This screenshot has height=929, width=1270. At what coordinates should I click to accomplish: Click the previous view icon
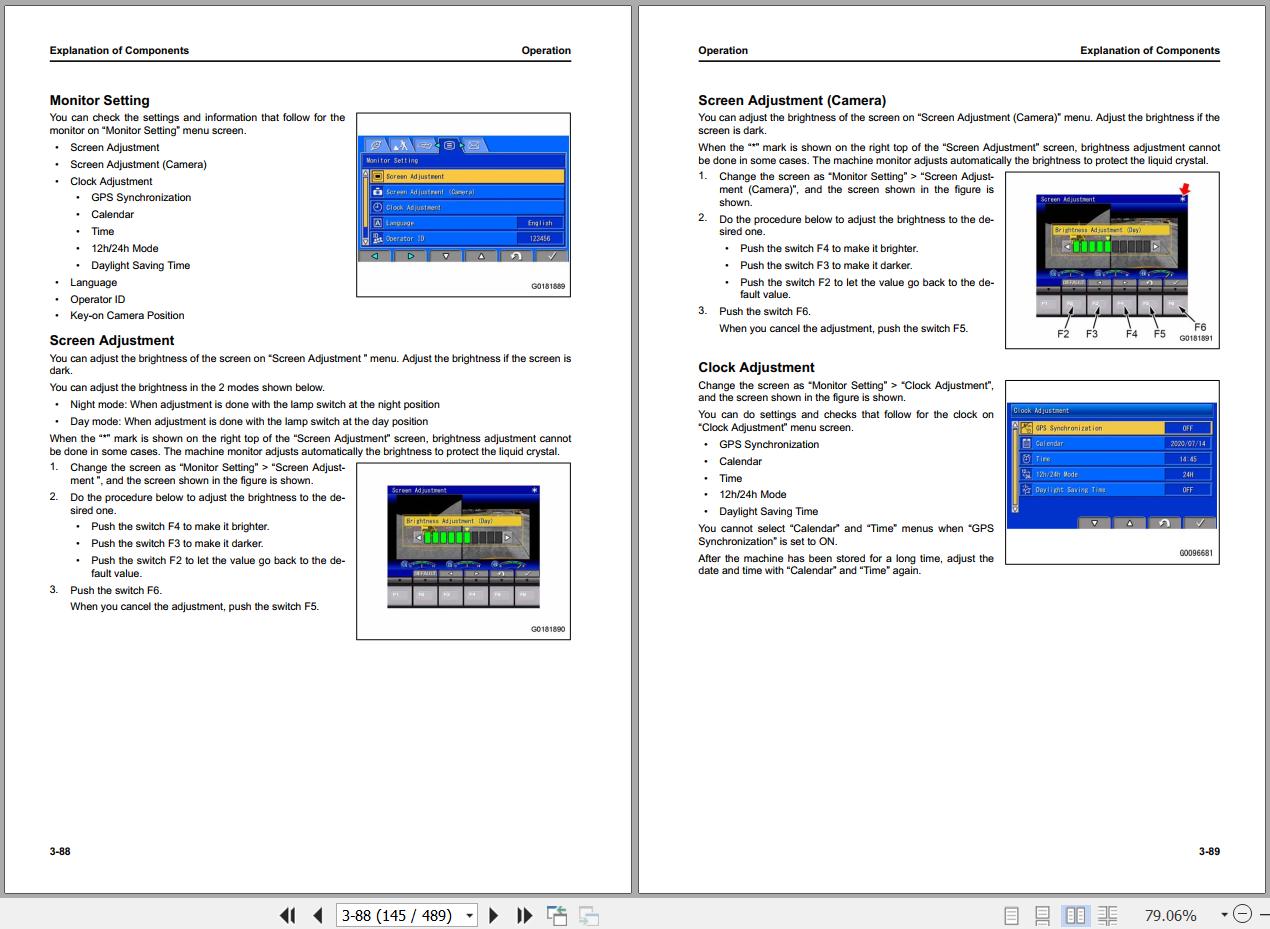pyautogui.click(x=557, y=915)
